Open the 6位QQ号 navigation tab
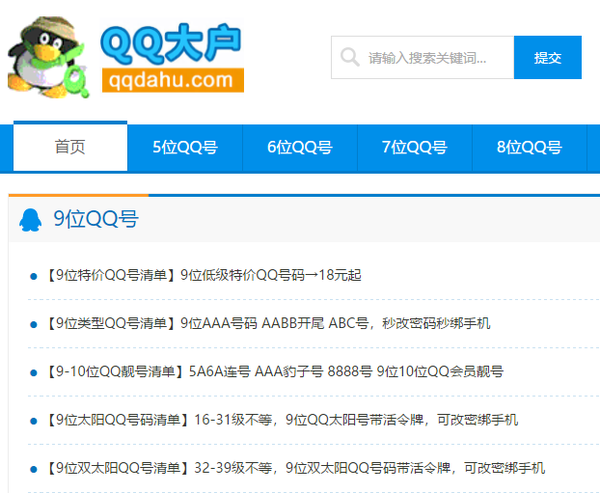The image size is (600, 493). (x=300, y=147)
